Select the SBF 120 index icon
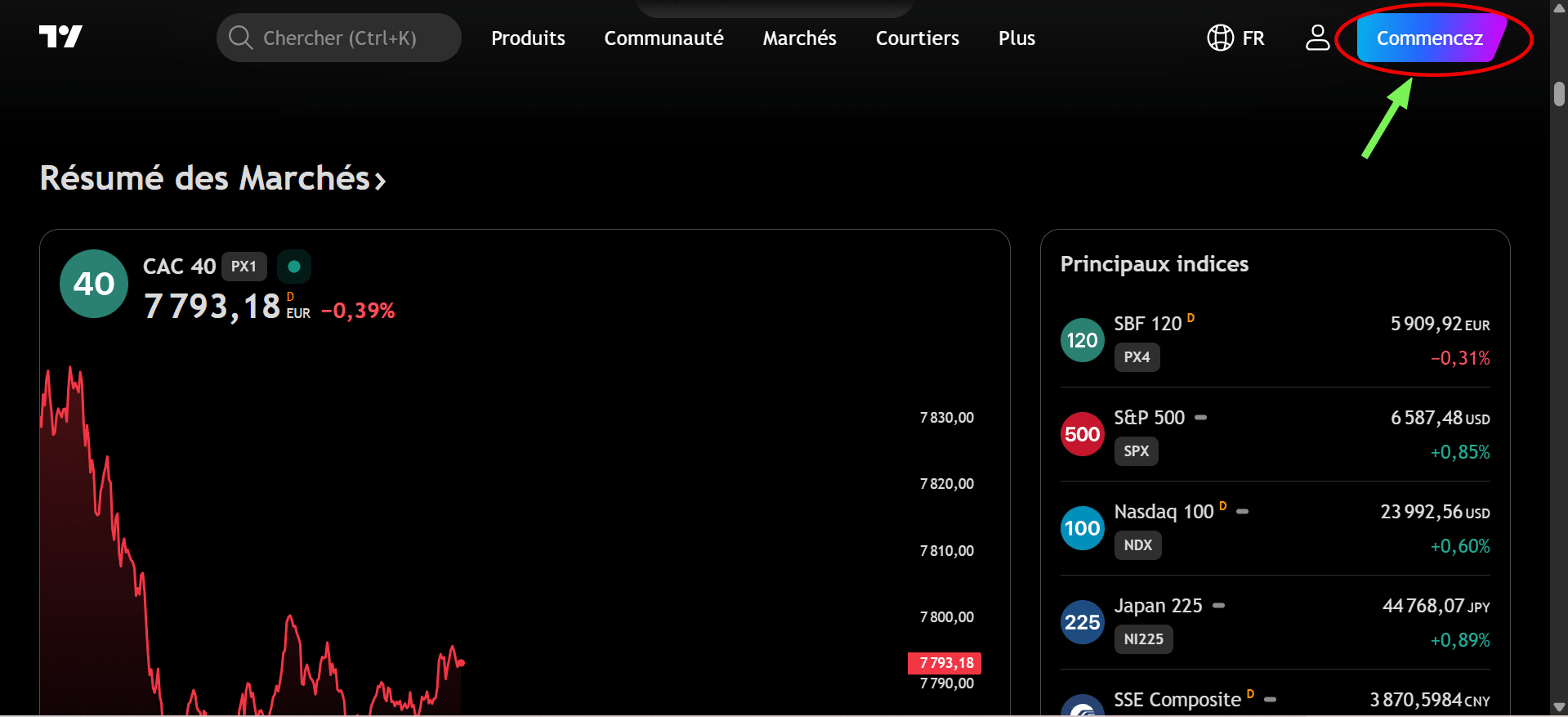Viewport: 1568px width, 717px height. [1082, 340]
